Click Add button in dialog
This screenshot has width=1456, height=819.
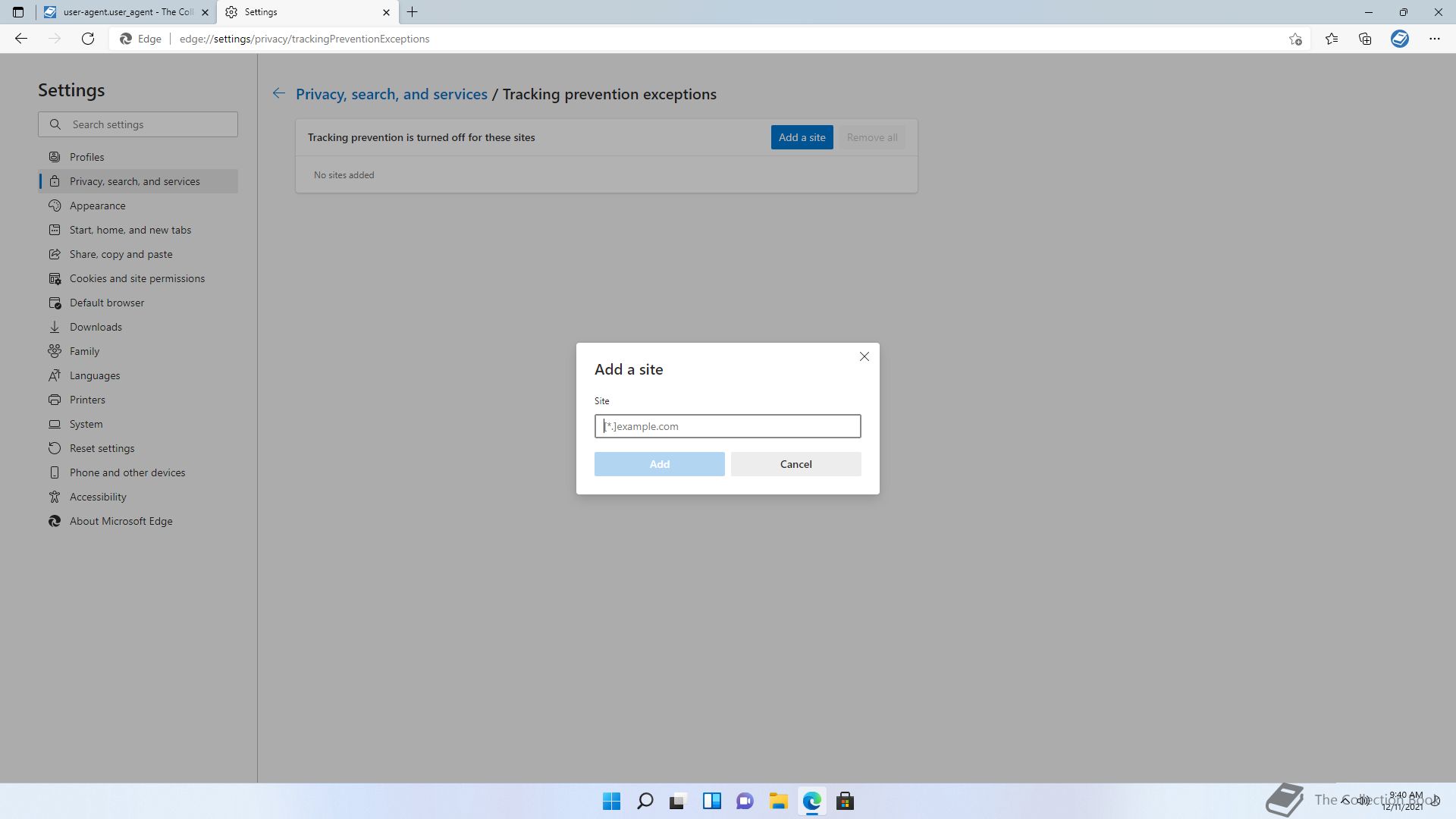(x=659, y=464)
